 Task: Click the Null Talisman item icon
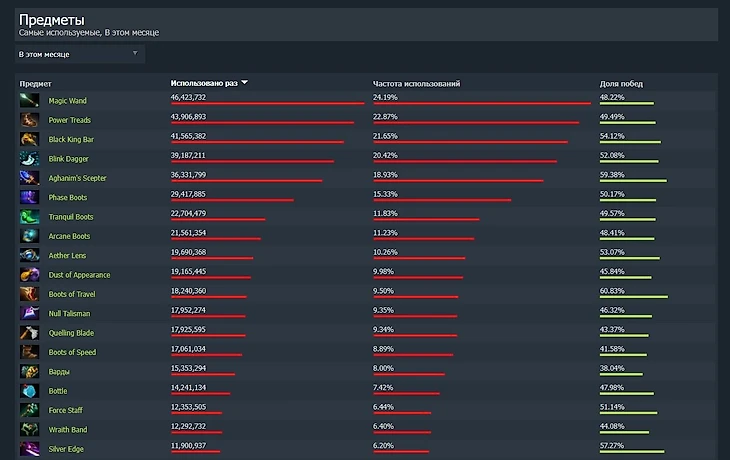click(29, 313)
